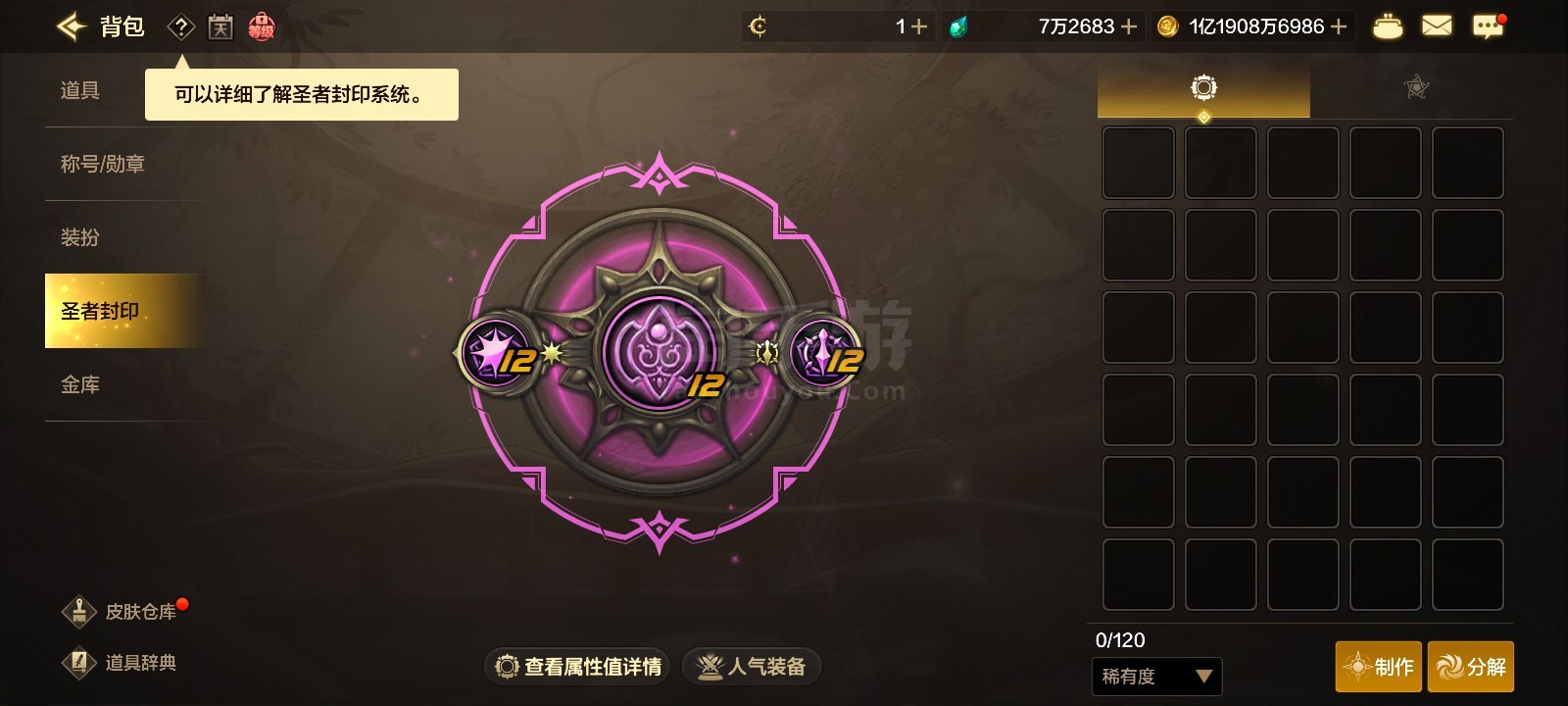Click the 分解 disassemble button

tap(1471, 667)
